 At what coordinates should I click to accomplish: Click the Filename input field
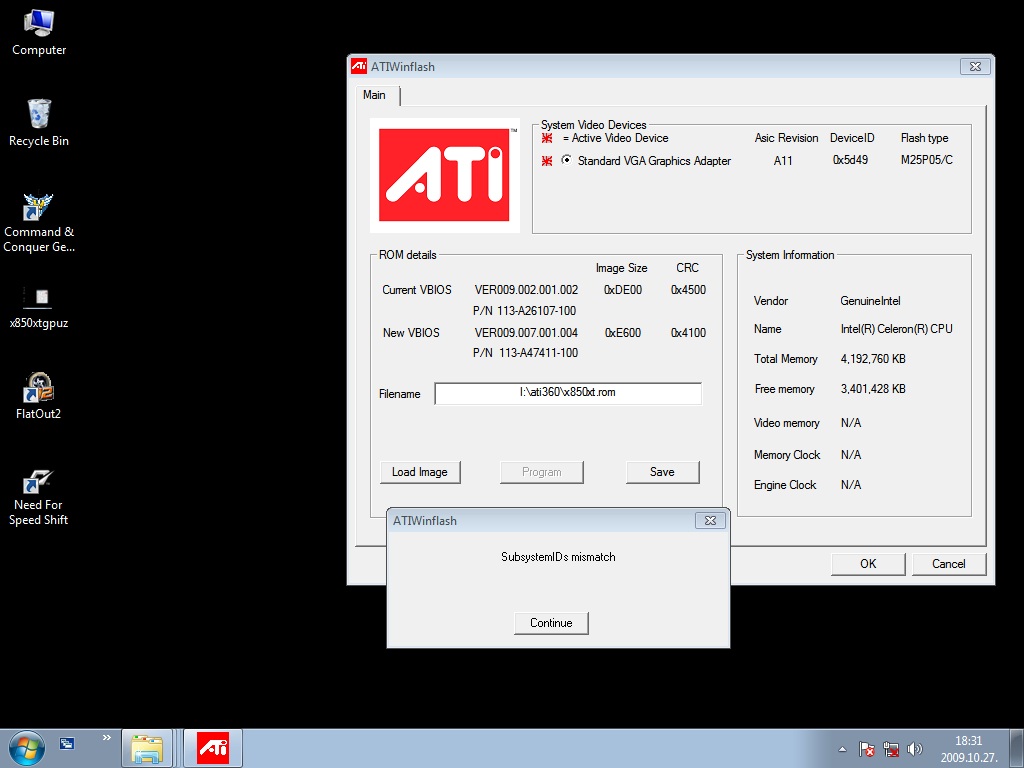click(568, 393)
